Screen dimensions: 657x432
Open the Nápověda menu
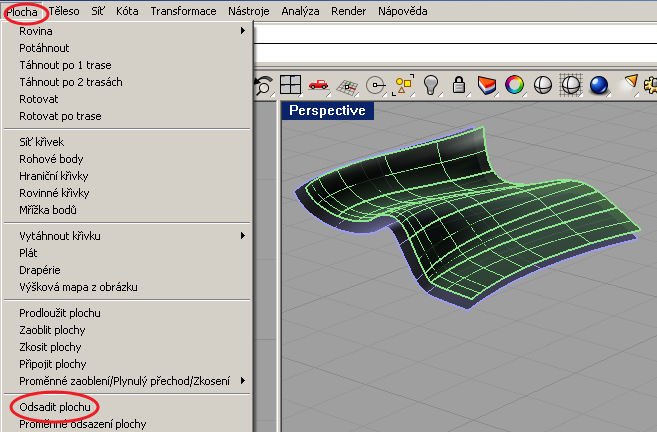(x=402, y=11)
